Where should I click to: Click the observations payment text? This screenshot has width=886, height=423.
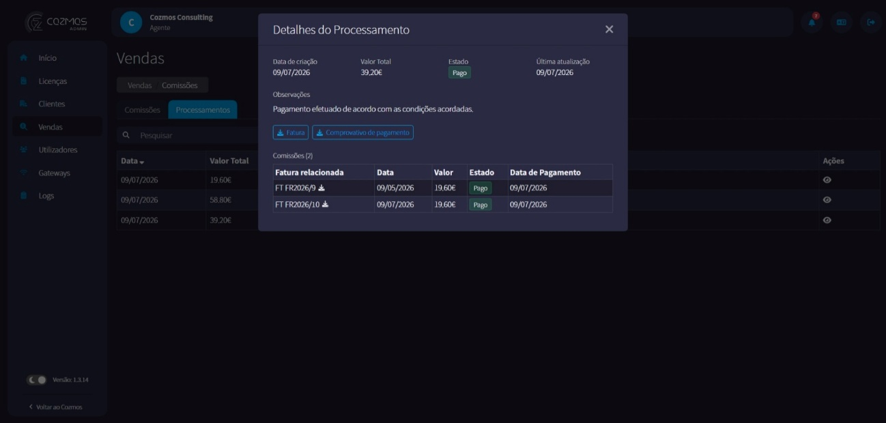coord(373,109)
